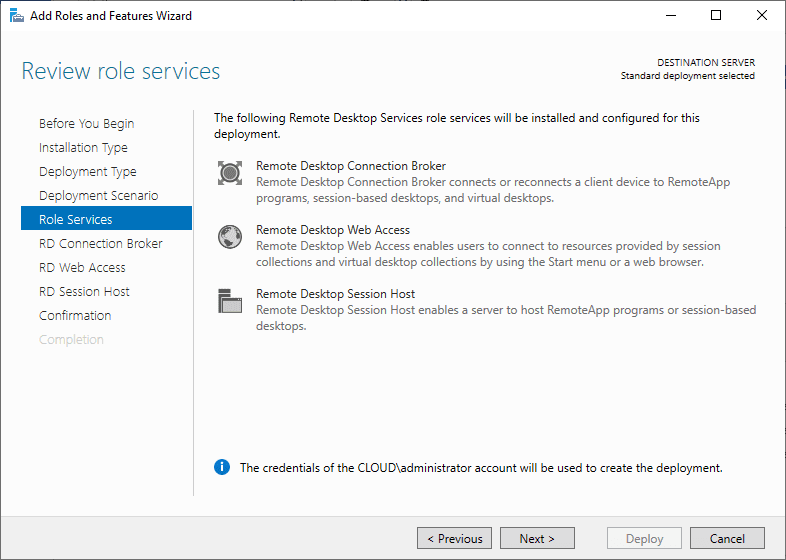
Task: Jump to Deployment Scenario page
Action: tap(98, 196)
